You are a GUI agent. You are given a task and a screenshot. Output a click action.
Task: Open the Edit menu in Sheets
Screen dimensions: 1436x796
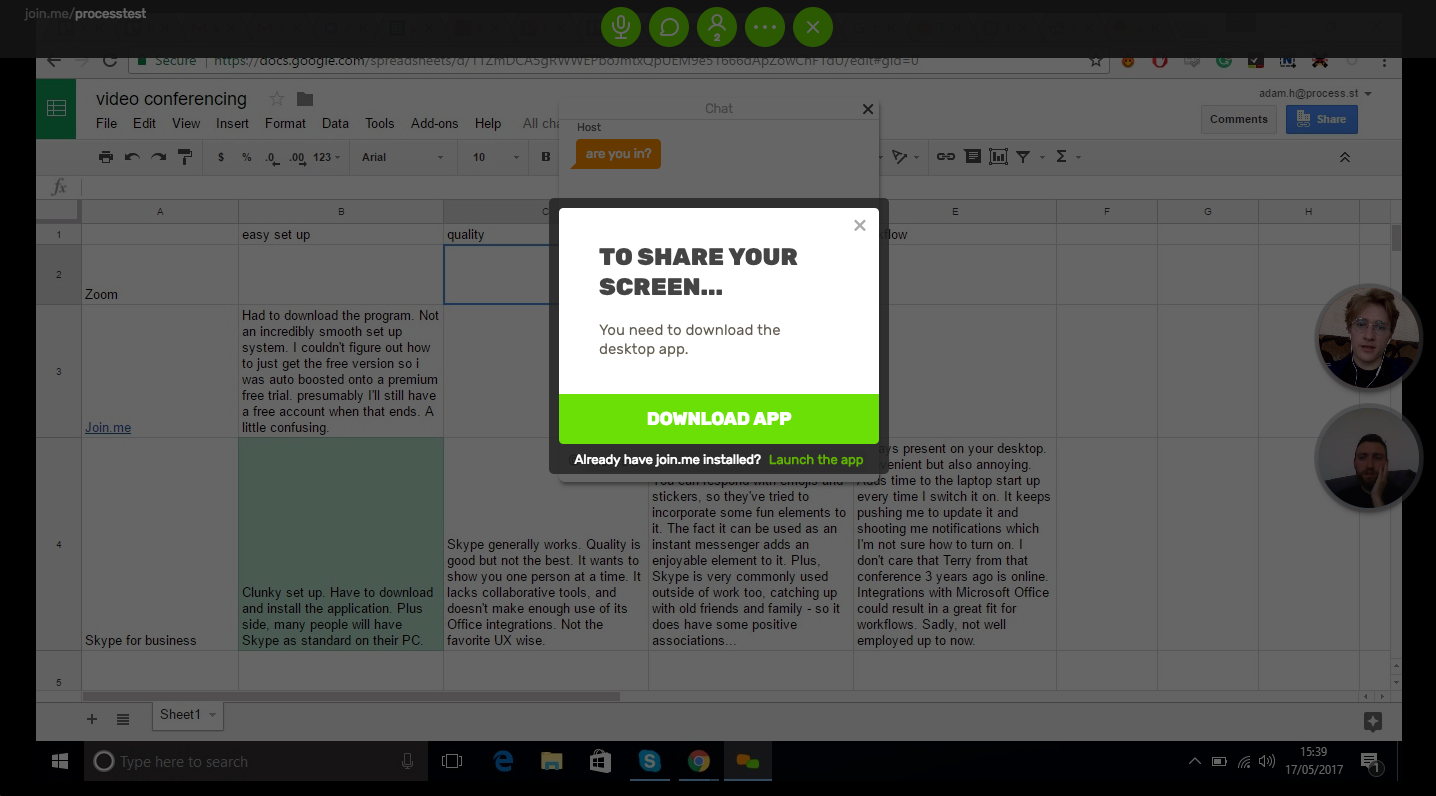[x=145, y=123]
